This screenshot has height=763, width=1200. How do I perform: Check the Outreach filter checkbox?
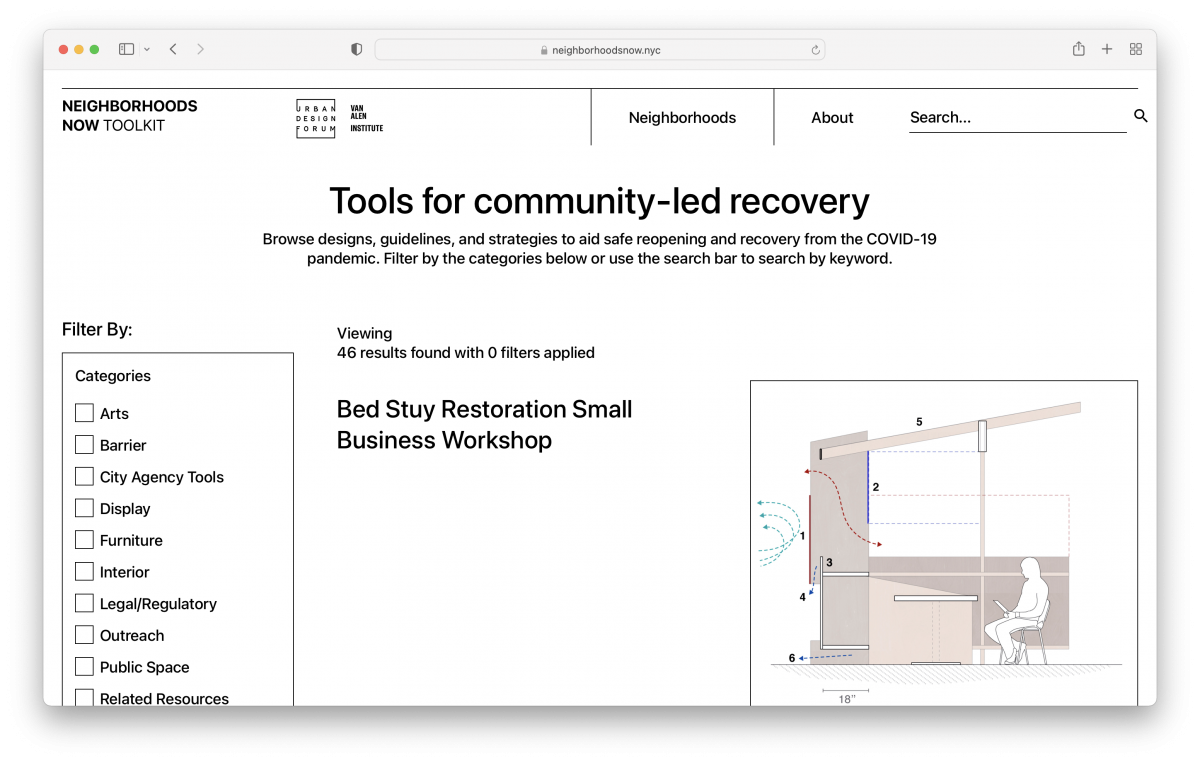click(85, 635)
